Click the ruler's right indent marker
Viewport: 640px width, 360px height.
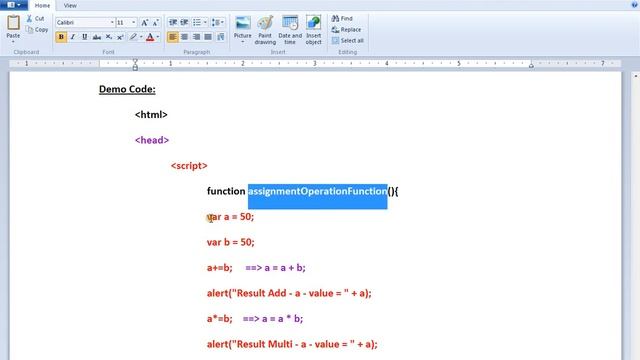(531, 65)
